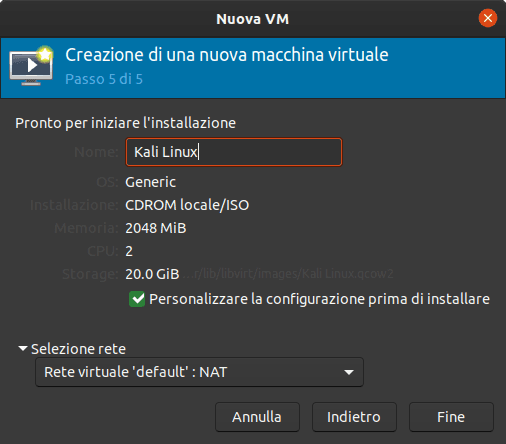The height and width of the screenshot is (444, 506).
Task: Close the Nuova VM dialog
Action: point(488,18)
